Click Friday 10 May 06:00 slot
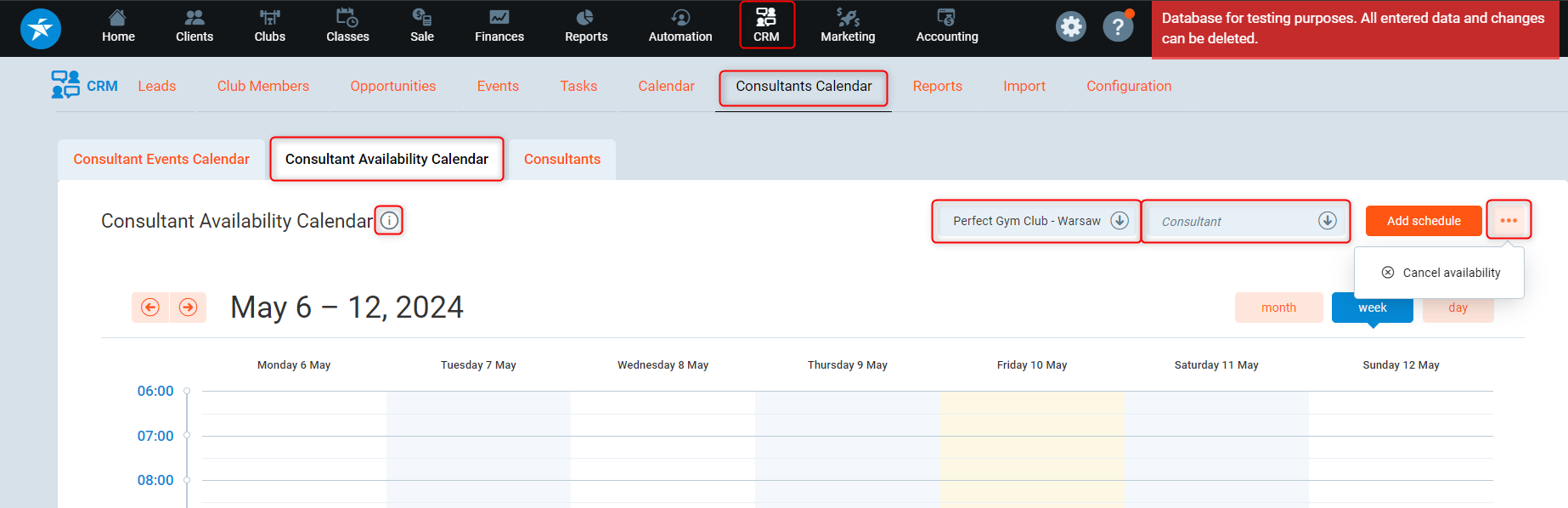This screenshot has height=508, width=1568. pyautogui.click(x=1031, y=403)
